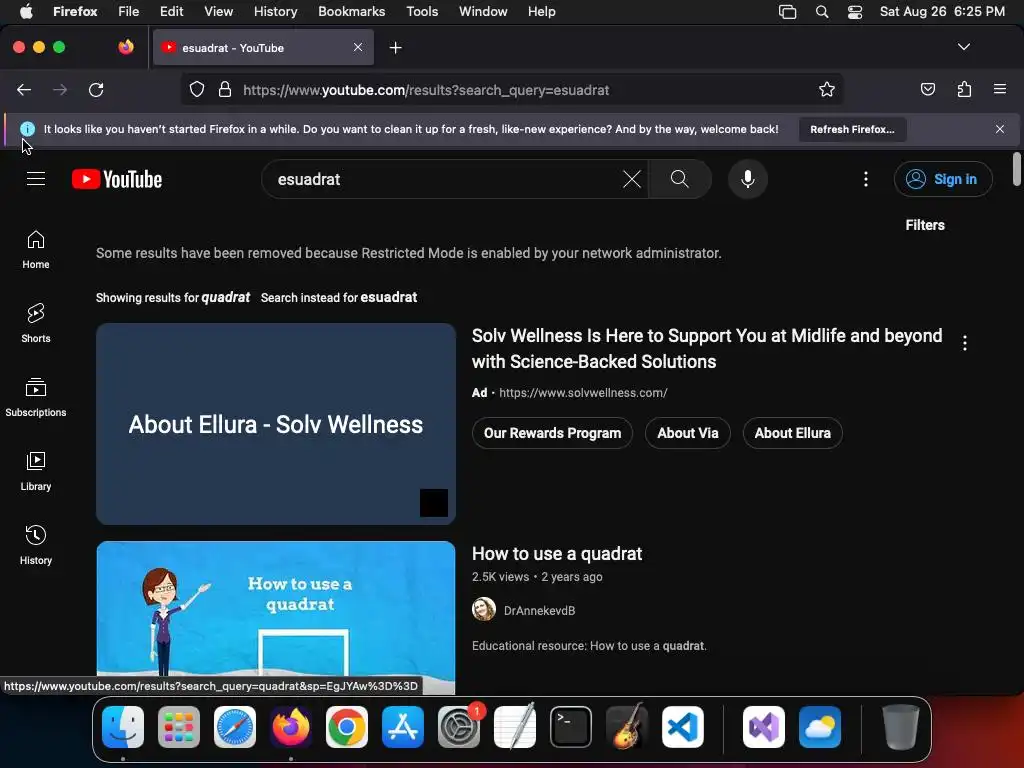The height and width of the screenshot is (768, 1024).
Task: Open Safari from the dock
Action: [x=234, y=727]
